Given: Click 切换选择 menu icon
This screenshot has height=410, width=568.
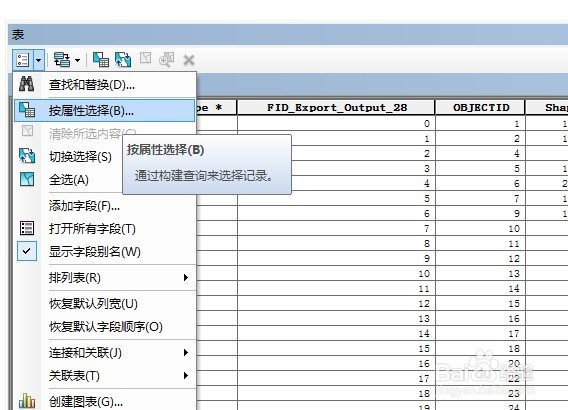Looking at the screenshot, I should (27, 156).
